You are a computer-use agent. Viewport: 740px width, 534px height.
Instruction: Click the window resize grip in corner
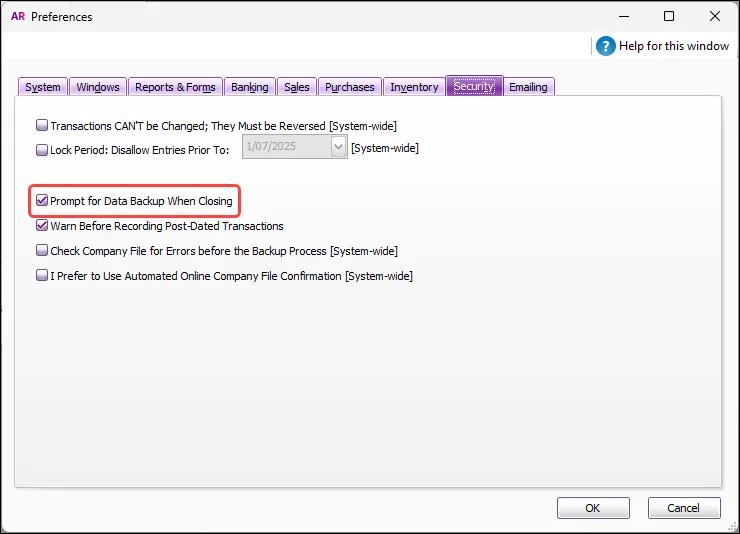(x=733, y=526)
